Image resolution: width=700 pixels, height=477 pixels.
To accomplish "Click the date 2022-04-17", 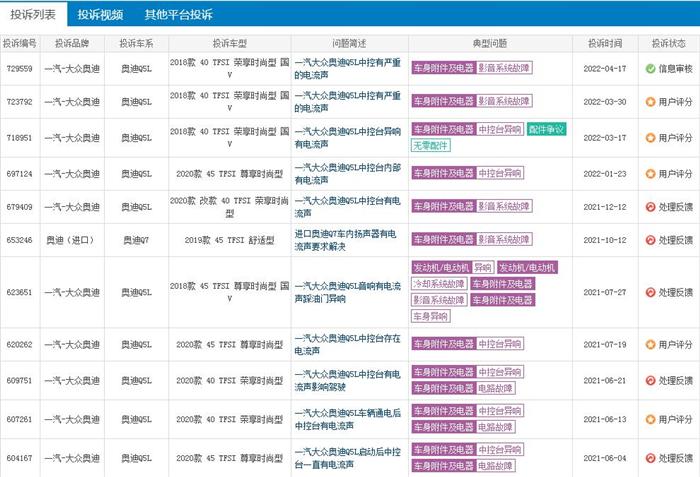I will [x=605, y=69].
